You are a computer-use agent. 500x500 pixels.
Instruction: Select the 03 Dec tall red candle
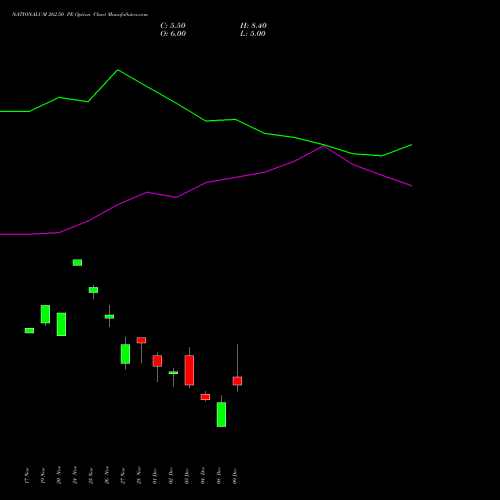189,370
